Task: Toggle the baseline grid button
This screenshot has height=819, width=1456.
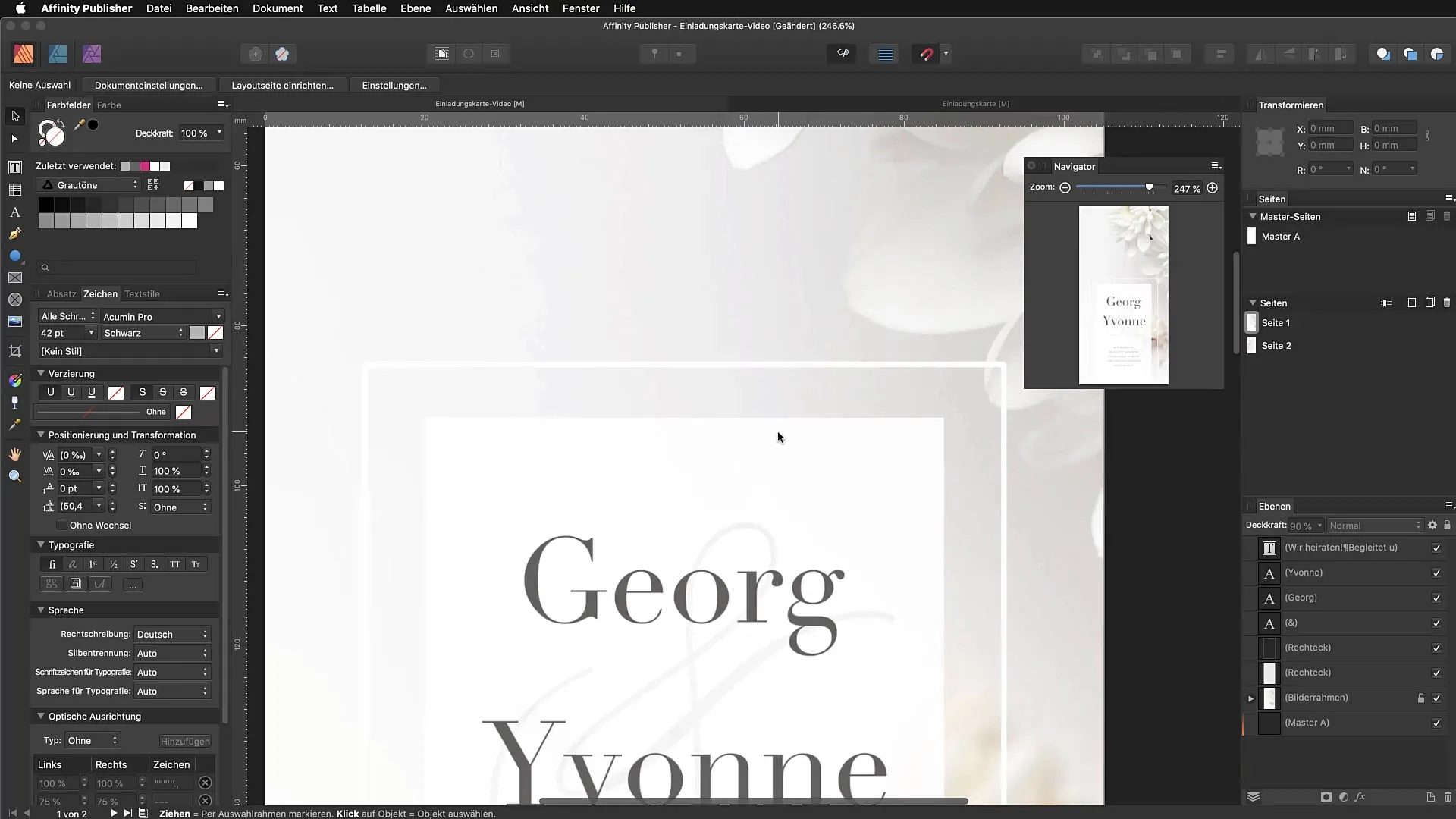Action: [x=885, y=54]
